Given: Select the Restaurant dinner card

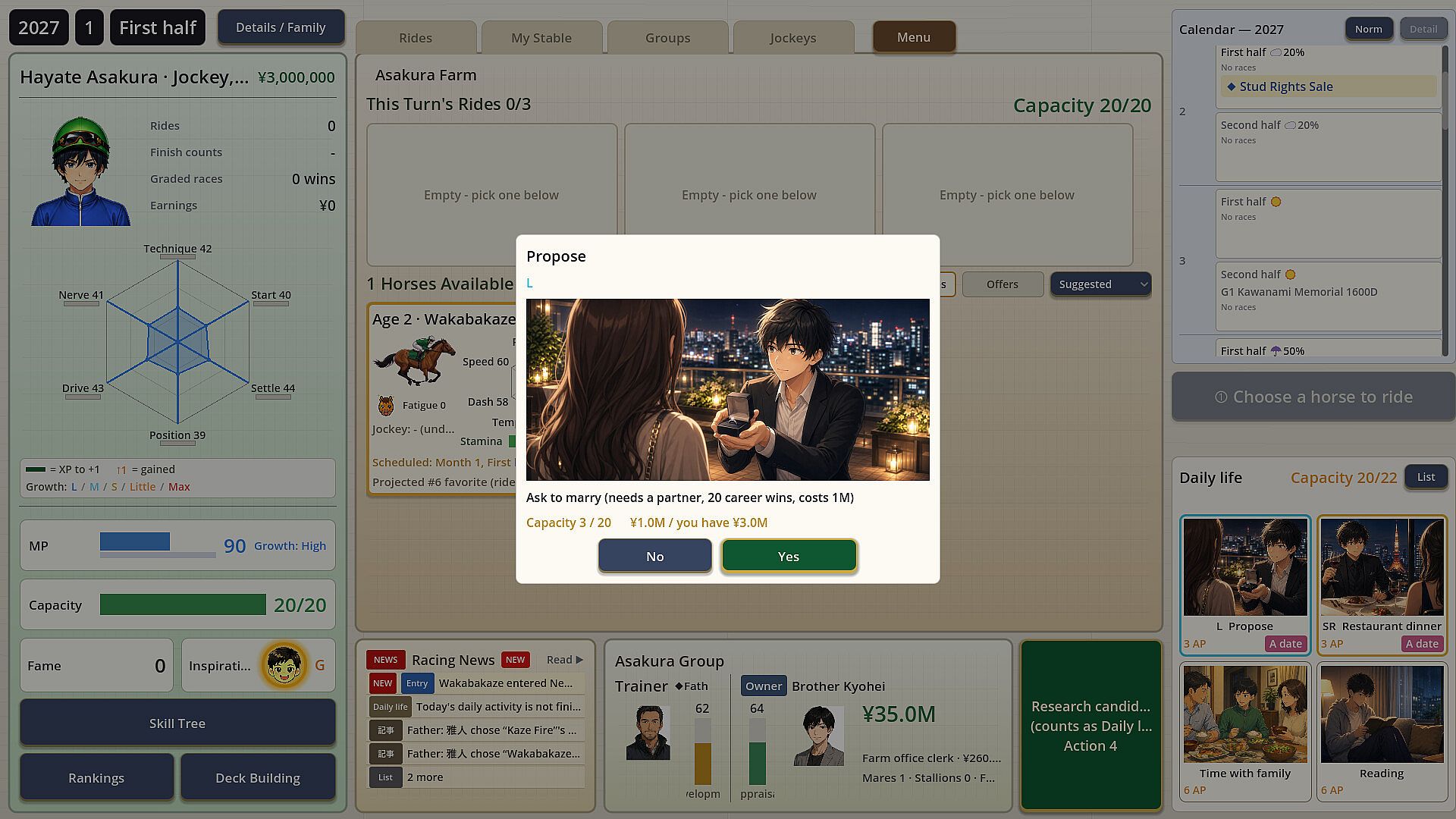Looking at the screenshot, I should [x=1382, y=585].
